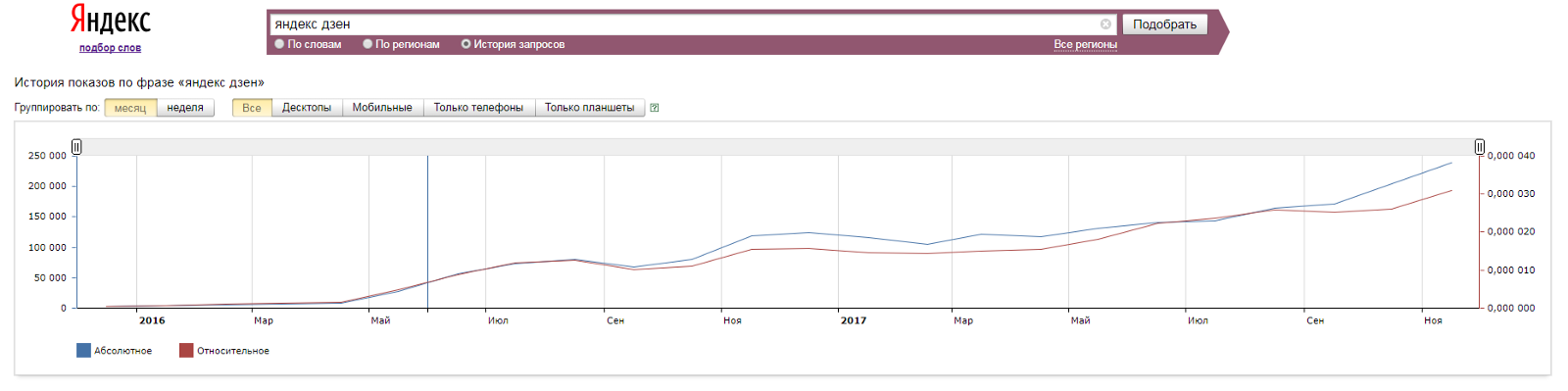Click the '0,000 020' right axis value
The image size is (1568, 391).
pyautogui.click(x=1511, y=232)
